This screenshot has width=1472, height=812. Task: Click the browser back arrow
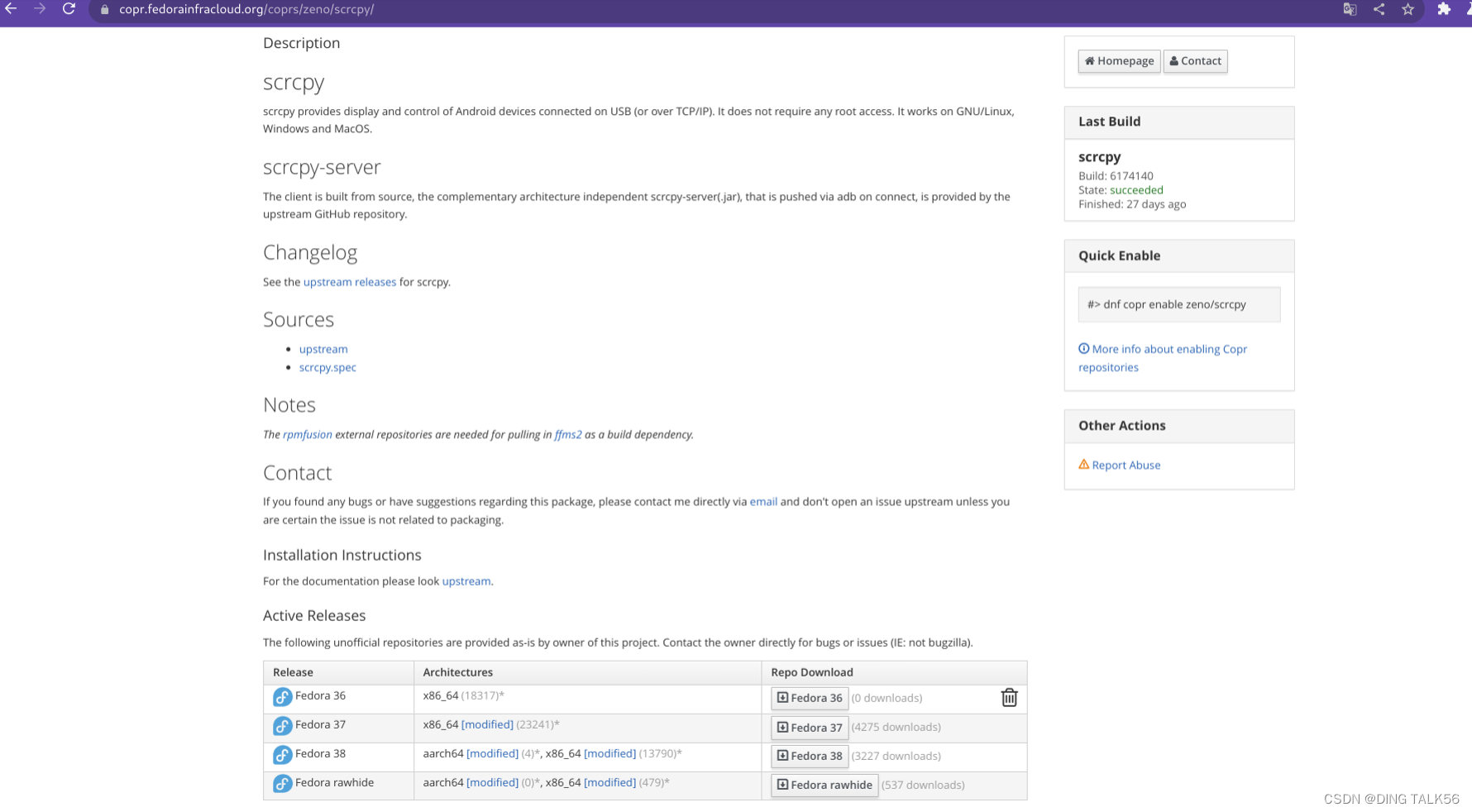pos(12,9)
